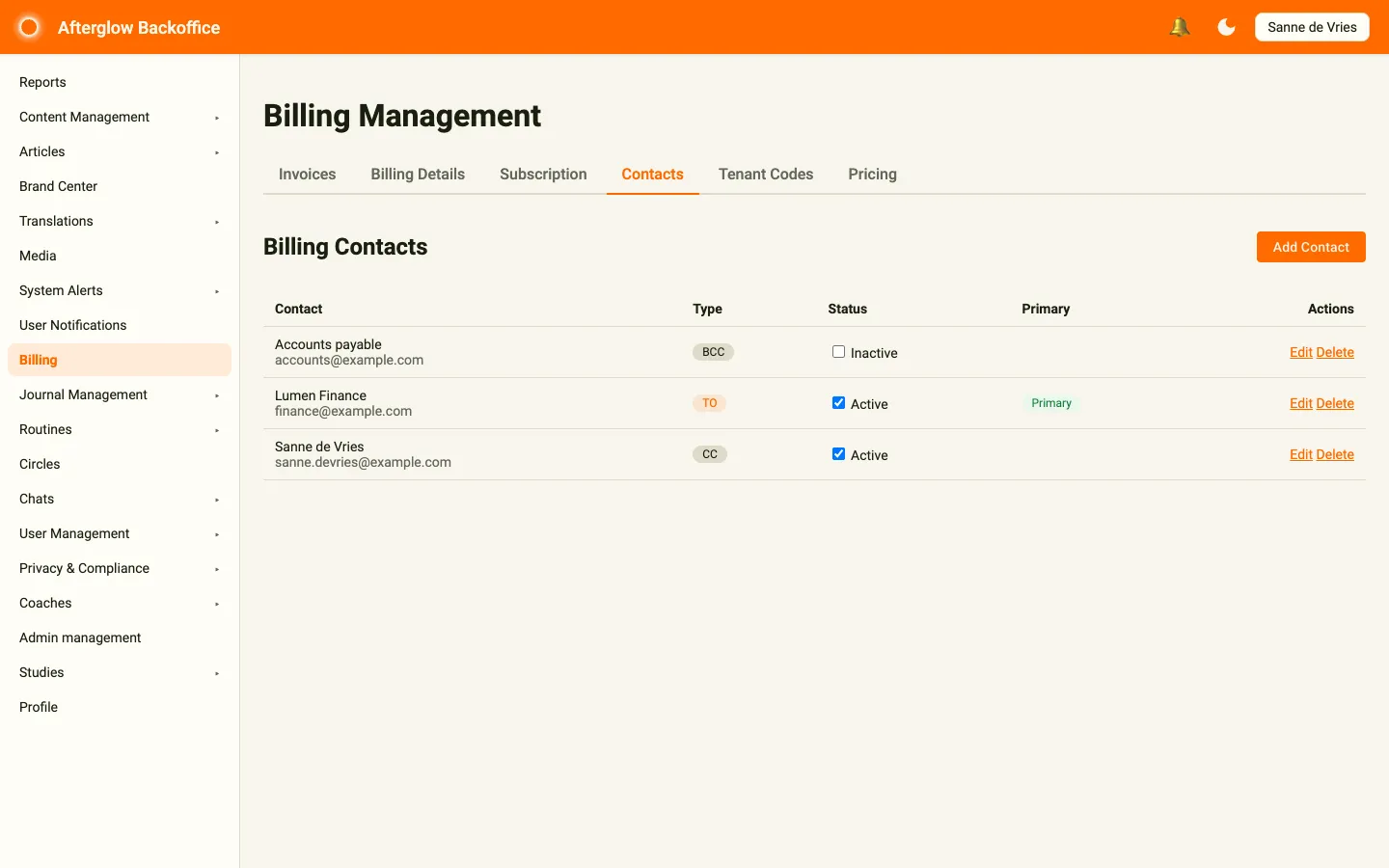Delete the Sanne de Vries contact

pyautogui.click(x=1335, y=454)
